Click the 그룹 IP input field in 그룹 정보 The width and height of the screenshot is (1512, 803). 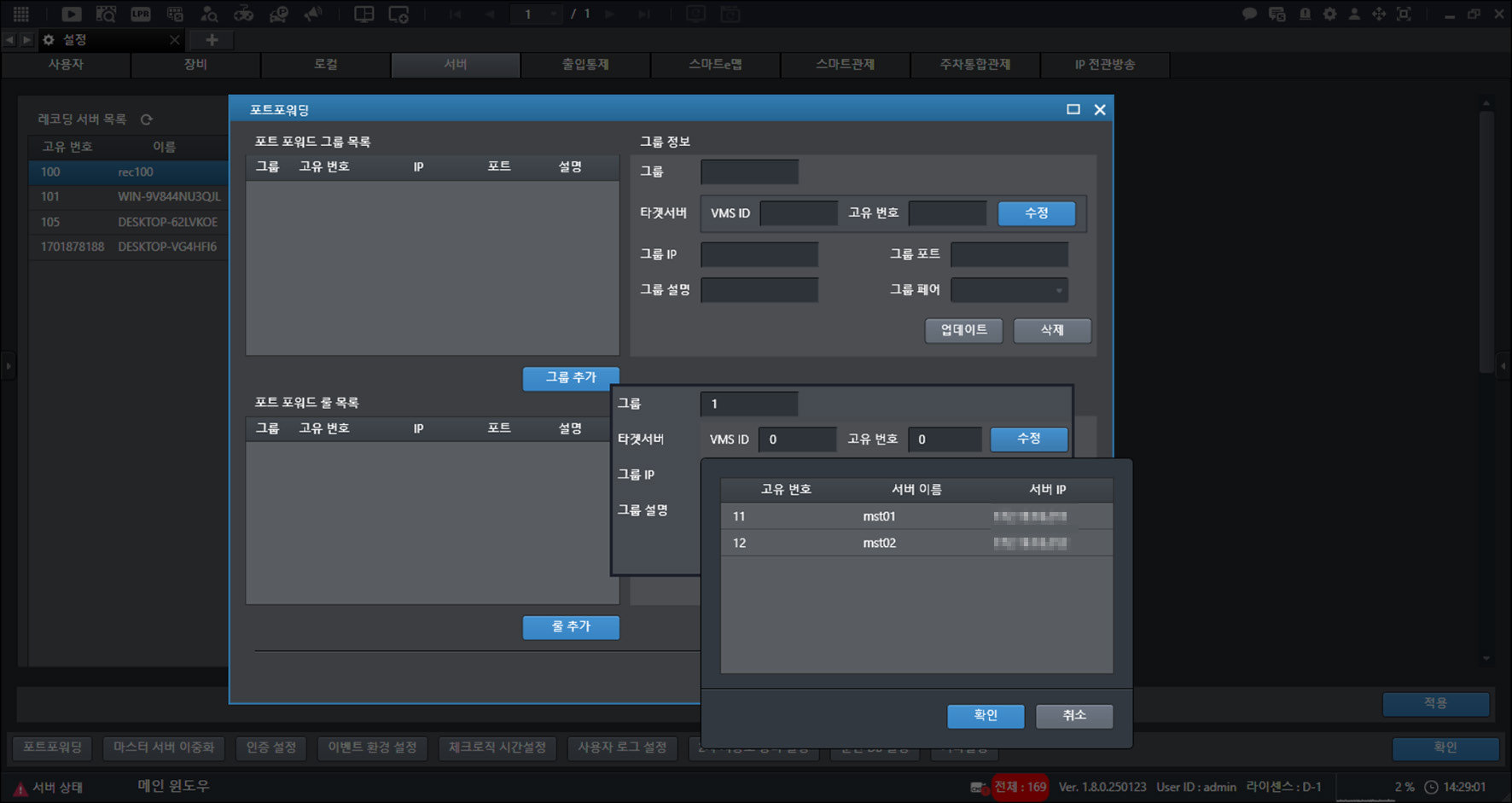(759, 254)
